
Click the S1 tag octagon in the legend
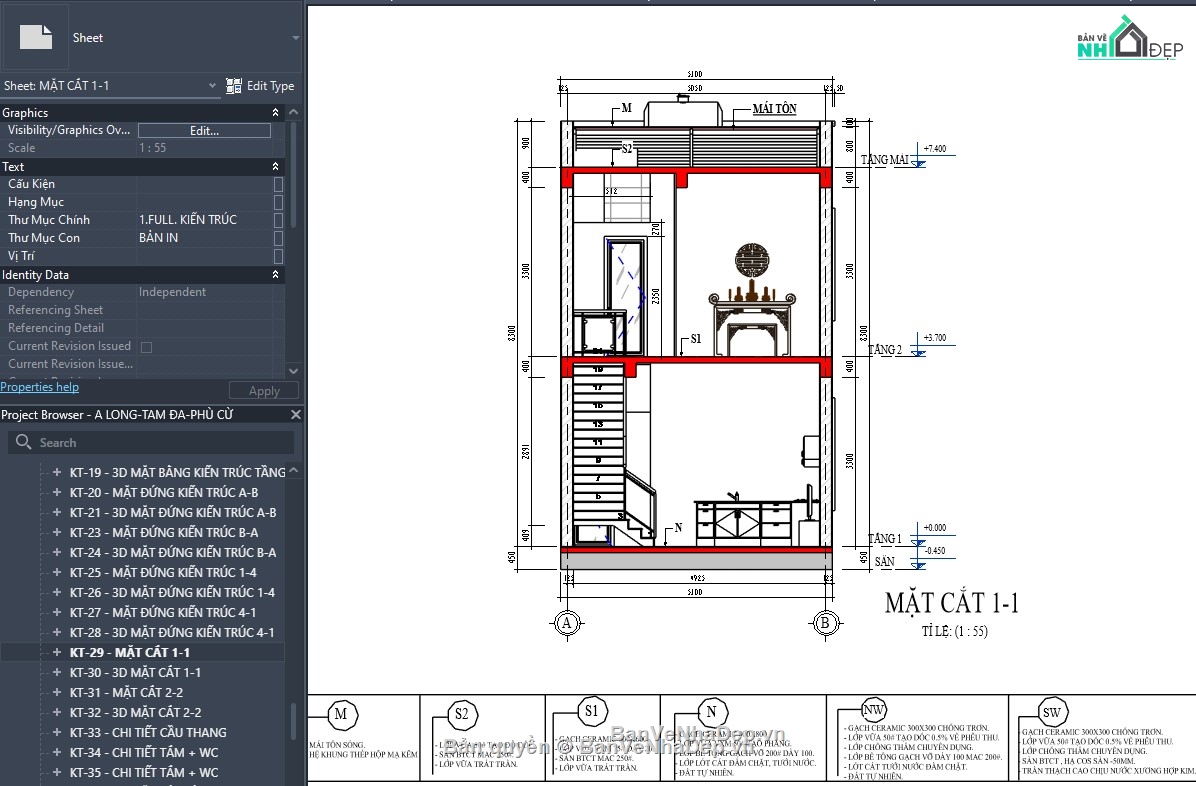pyautogui.click(x=592, y=711)
